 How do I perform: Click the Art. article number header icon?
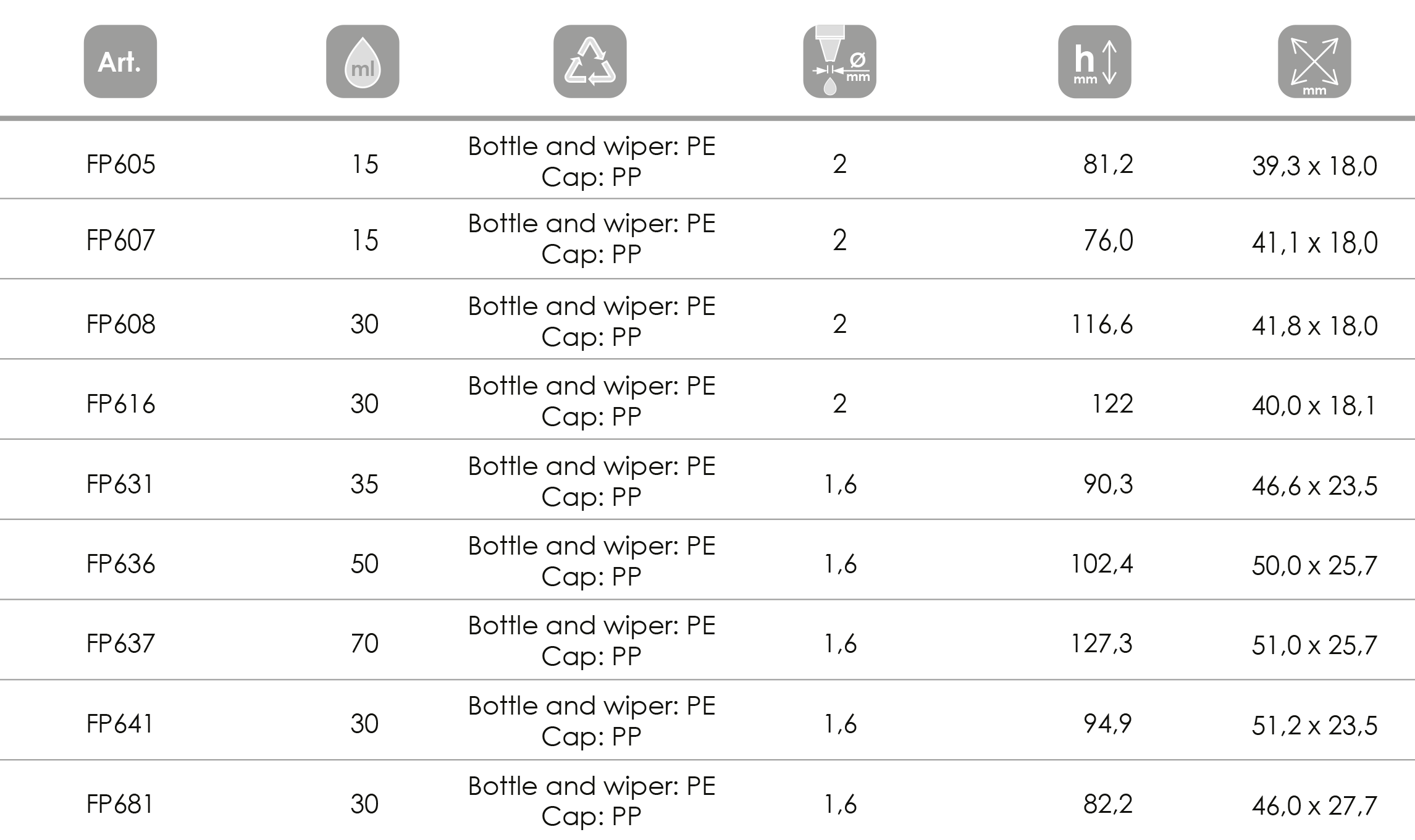pos(120,62)
